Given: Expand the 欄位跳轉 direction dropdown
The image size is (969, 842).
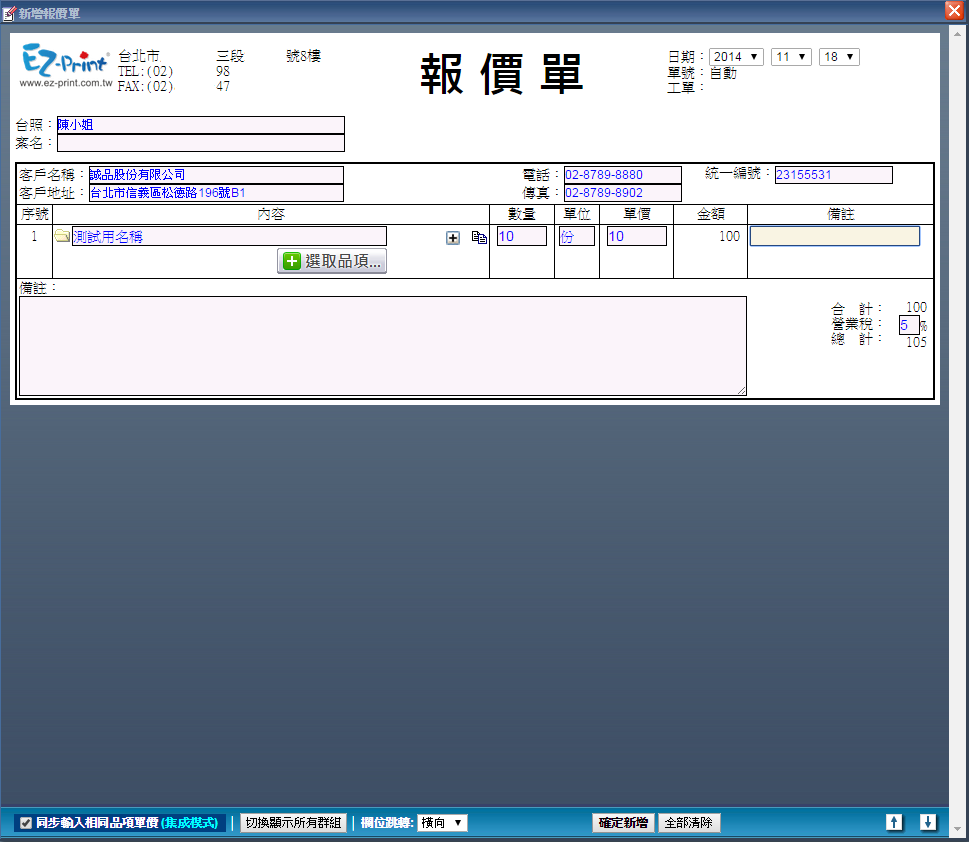Looking at the screenshot, I should [x=442, y=823].
